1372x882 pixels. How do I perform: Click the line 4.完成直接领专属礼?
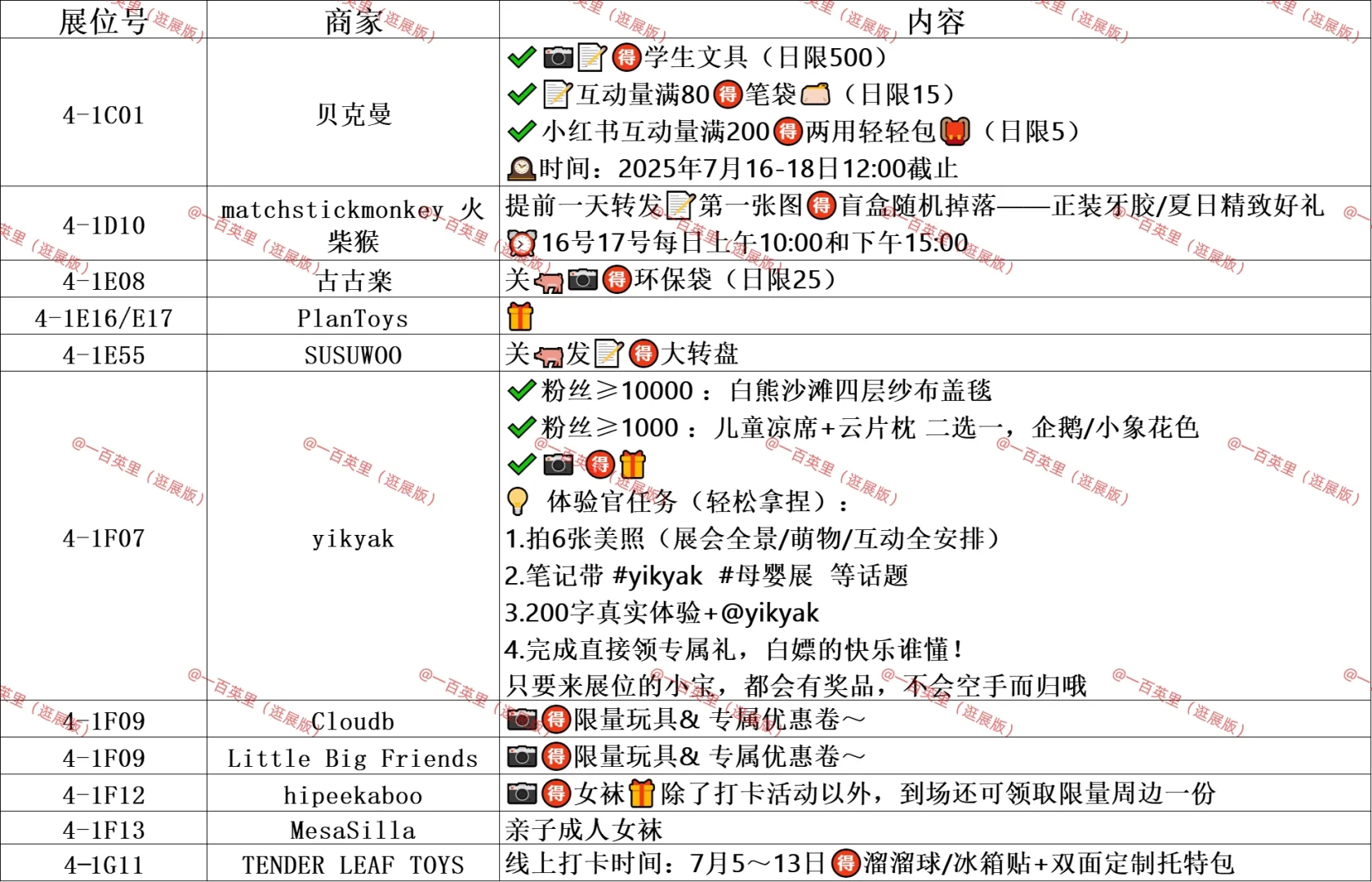point(735,649)
